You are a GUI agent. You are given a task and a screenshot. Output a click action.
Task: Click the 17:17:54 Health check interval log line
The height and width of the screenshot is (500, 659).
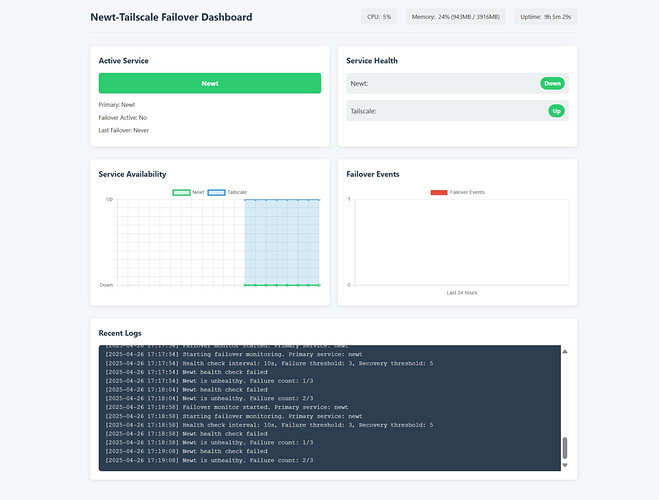[269, 363]
